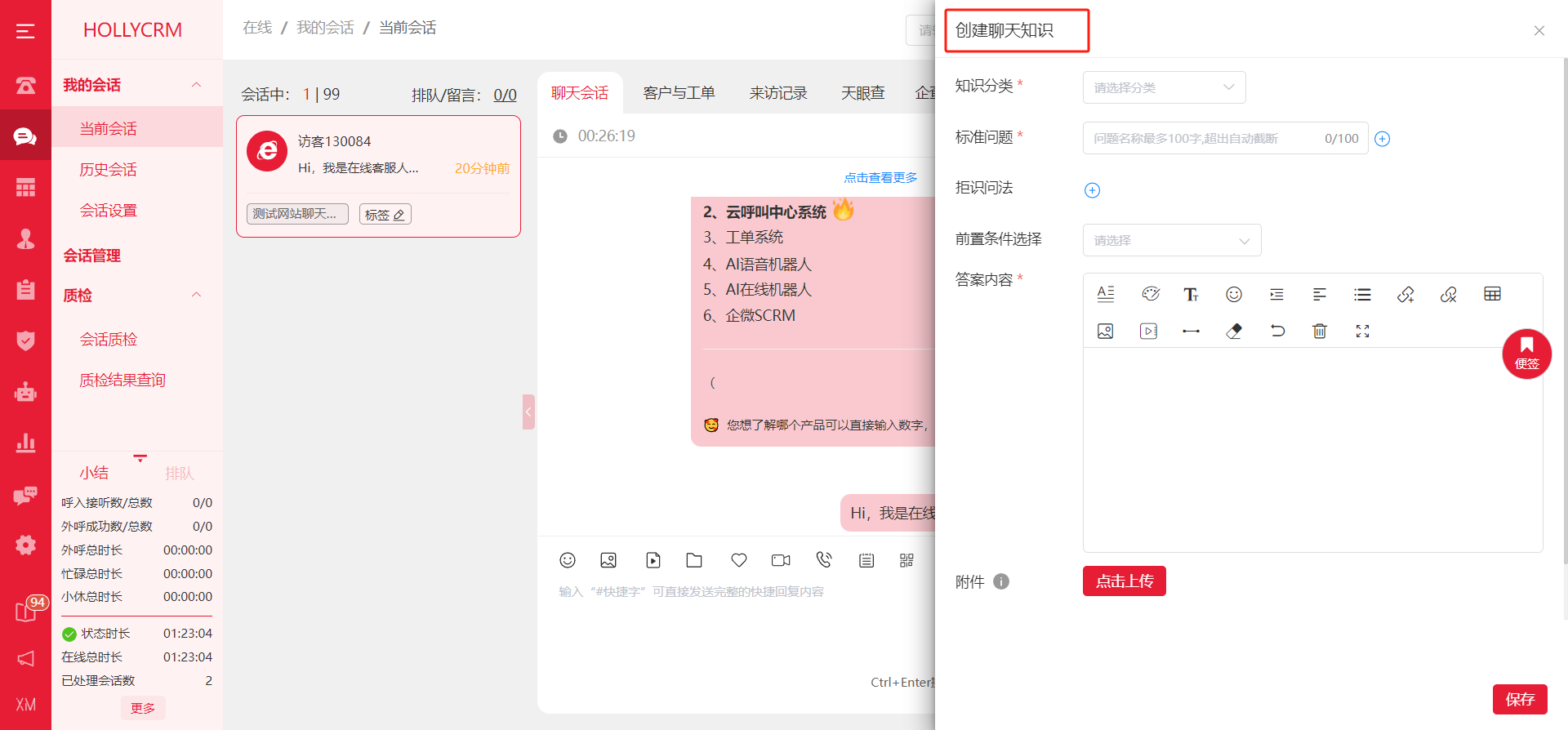Click the undo icon in the answer editor
Screen dimensions: 1568x730
pos(1277,331)
